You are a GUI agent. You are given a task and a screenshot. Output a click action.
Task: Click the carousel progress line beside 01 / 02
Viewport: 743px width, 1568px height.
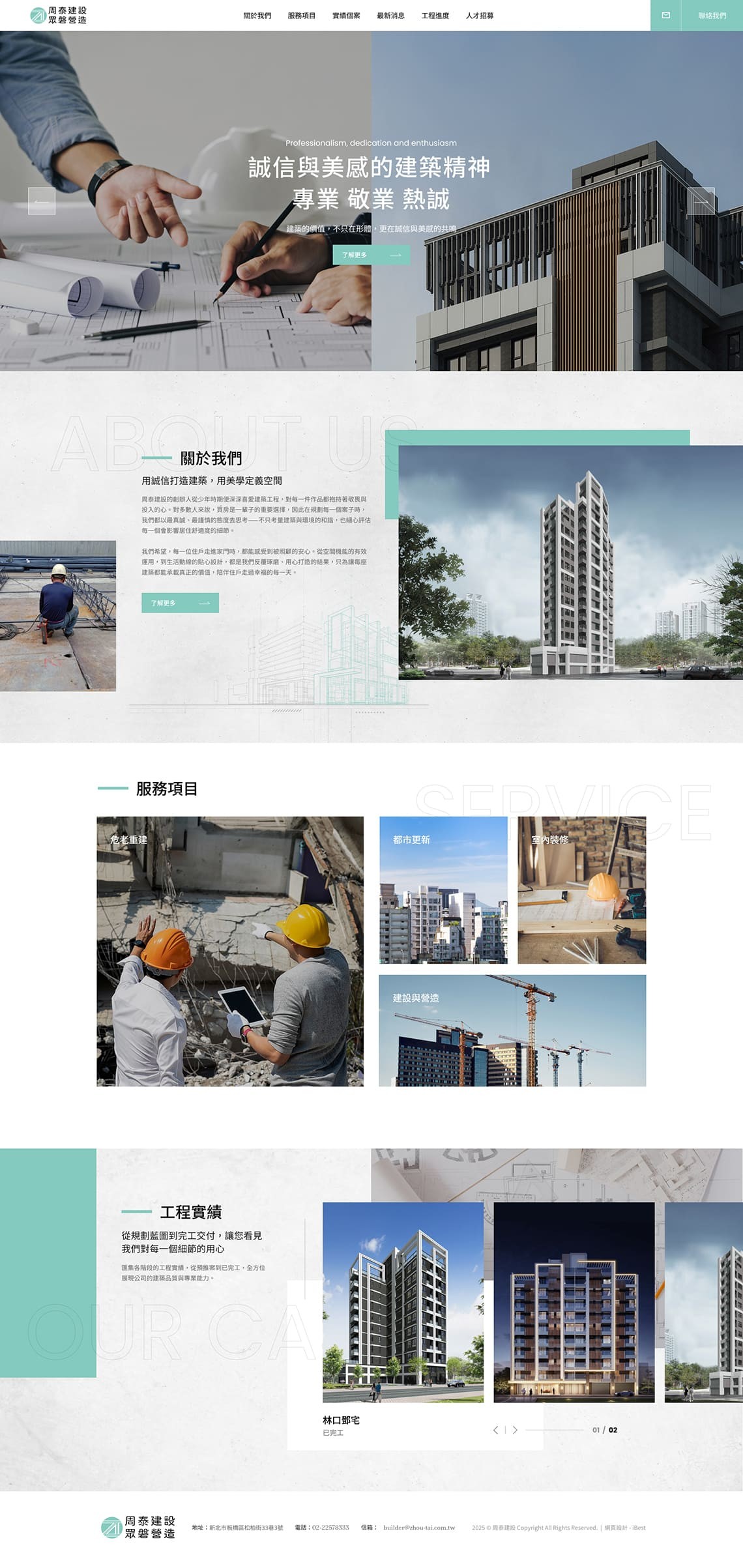[x=555, y=1430]
